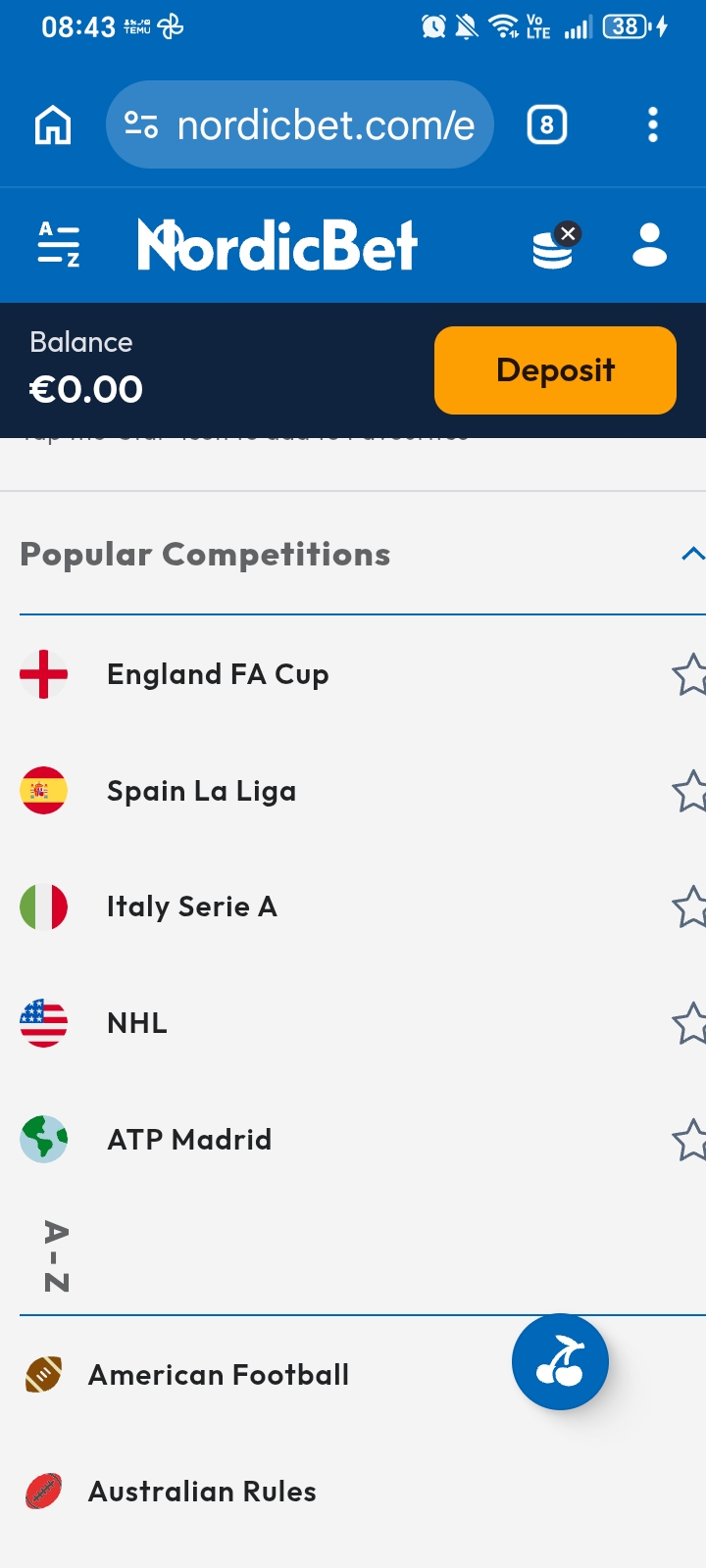Go to browser home icon
The image size is (706, 1568).
(x=53, y=125)
